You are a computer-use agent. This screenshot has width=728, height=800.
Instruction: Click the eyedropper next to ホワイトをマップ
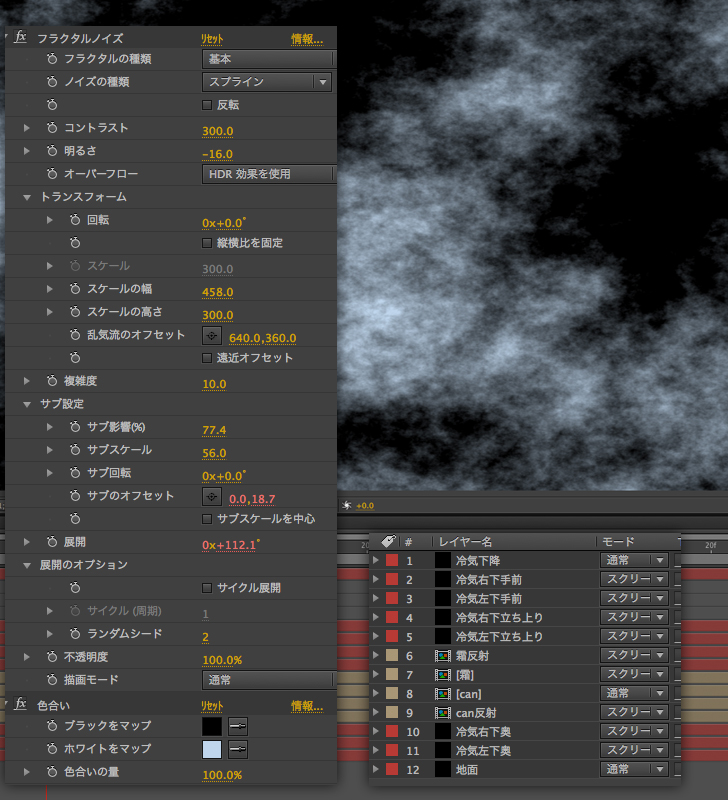(238, 749)
